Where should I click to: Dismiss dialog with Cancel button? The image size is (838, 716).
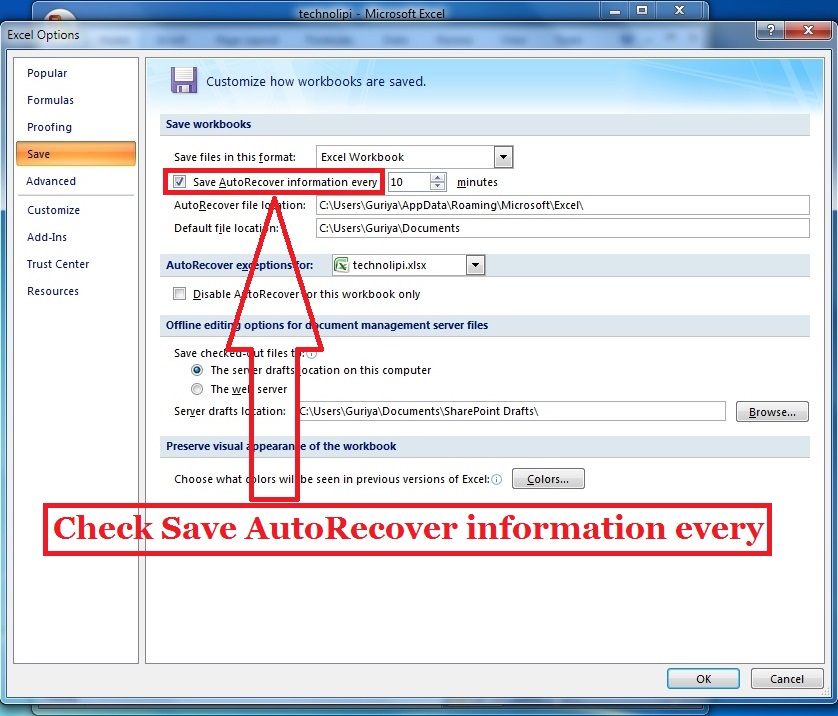tap(787, 679)
